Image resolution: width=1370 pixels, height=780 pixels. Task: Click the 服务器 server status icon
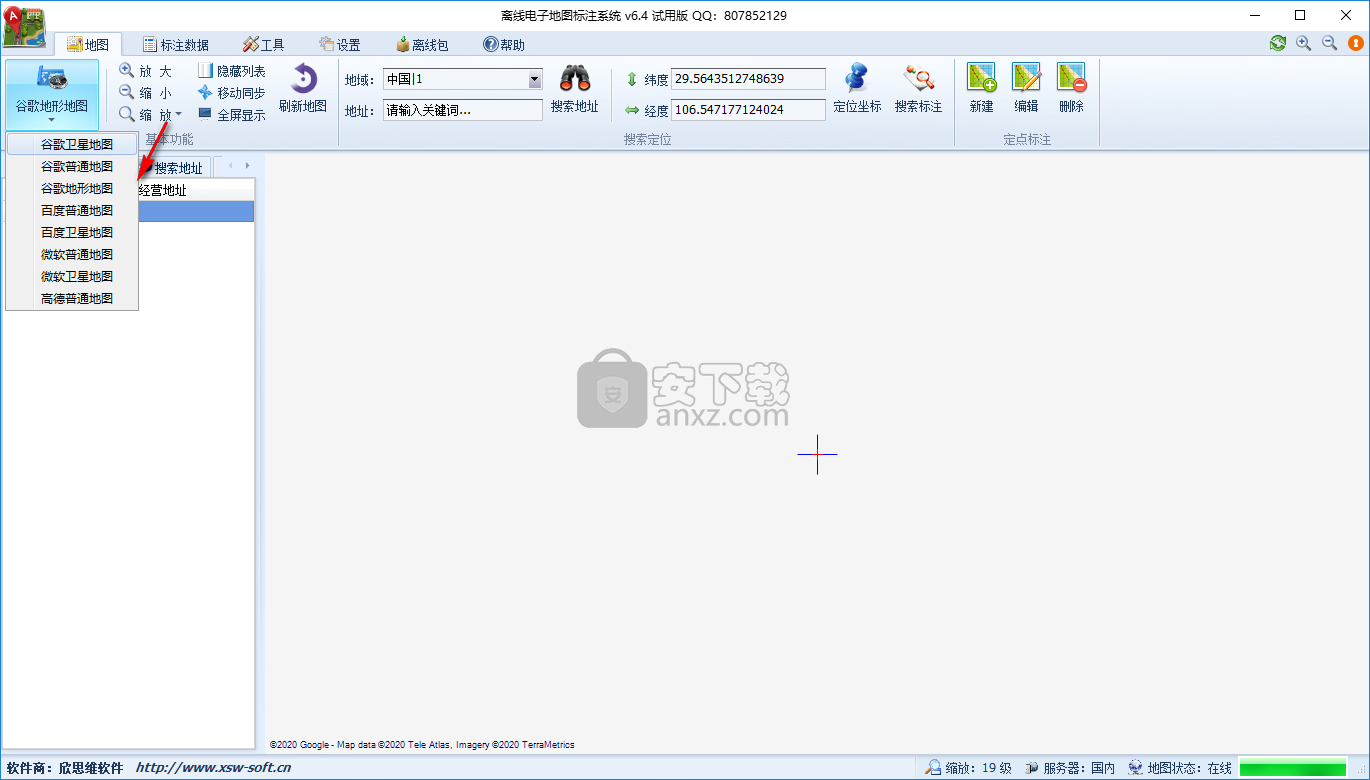pyautogui.click(x=1032, y=768)
